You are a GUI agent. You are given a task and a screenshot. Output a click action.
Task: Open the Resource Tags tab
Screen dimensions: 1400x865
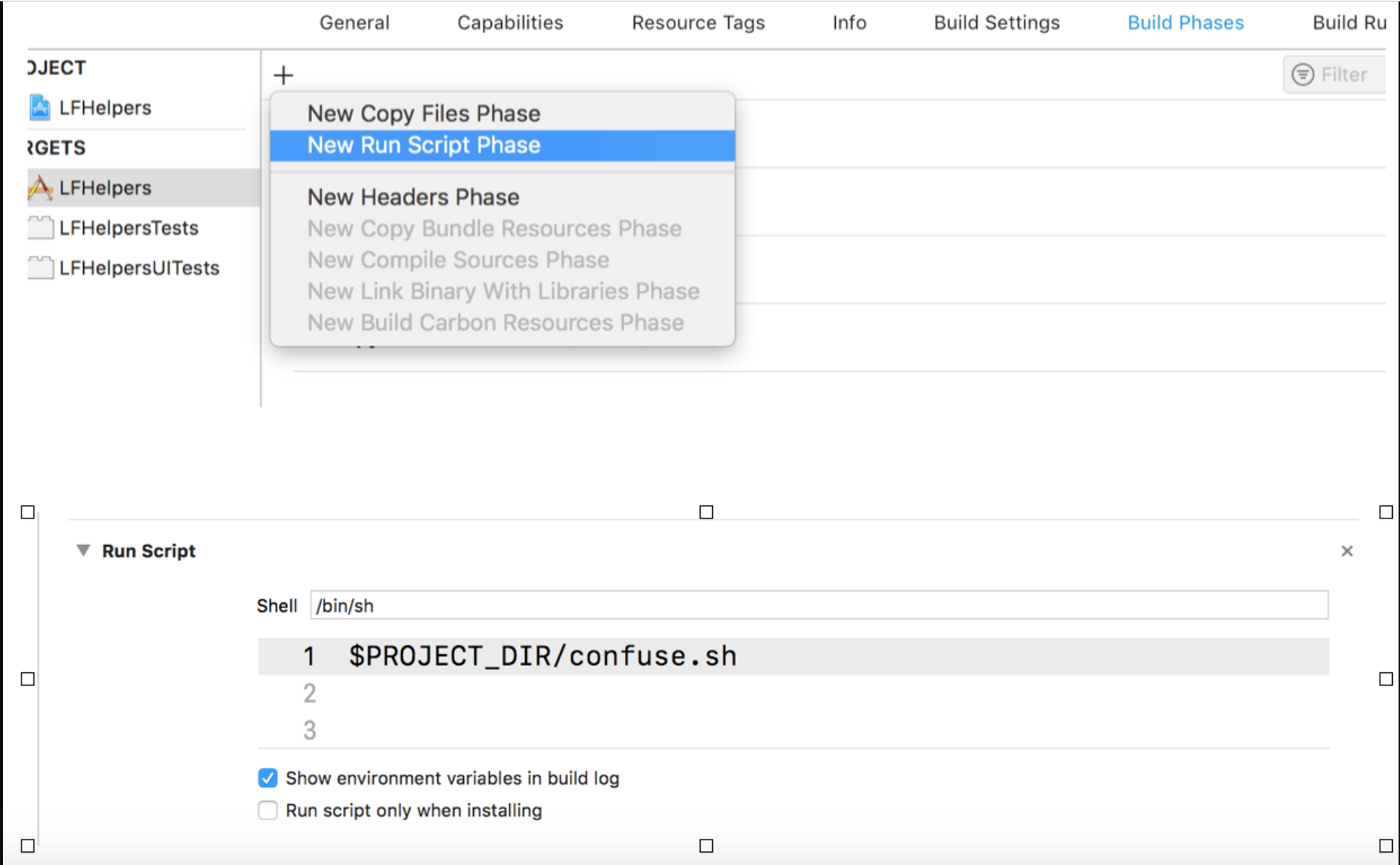pos(698,22)
